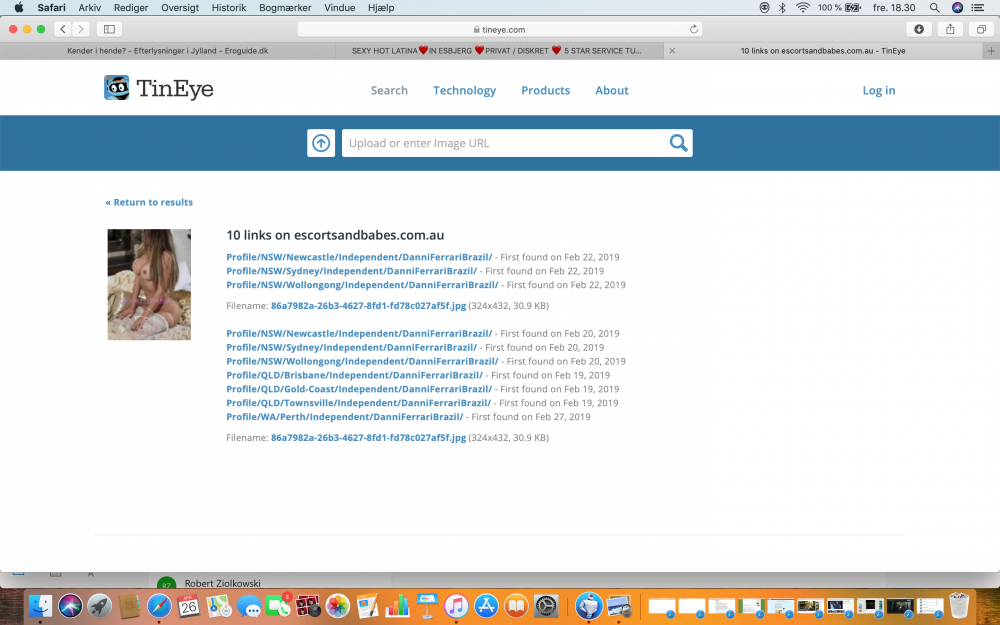Click the magnifying glass search button on TinEye

[x=678, y=143]
